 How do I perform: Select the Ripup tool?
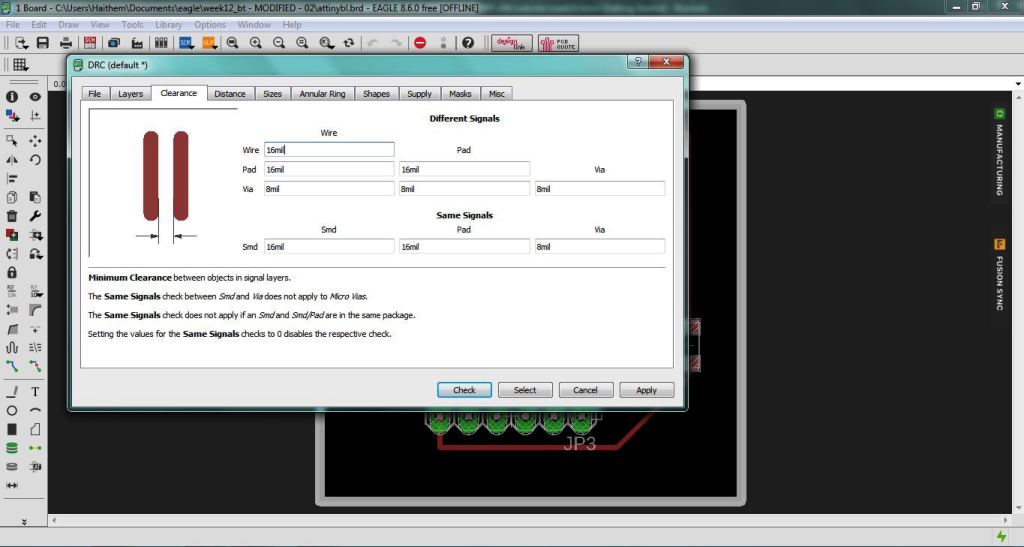coord(35,366)
